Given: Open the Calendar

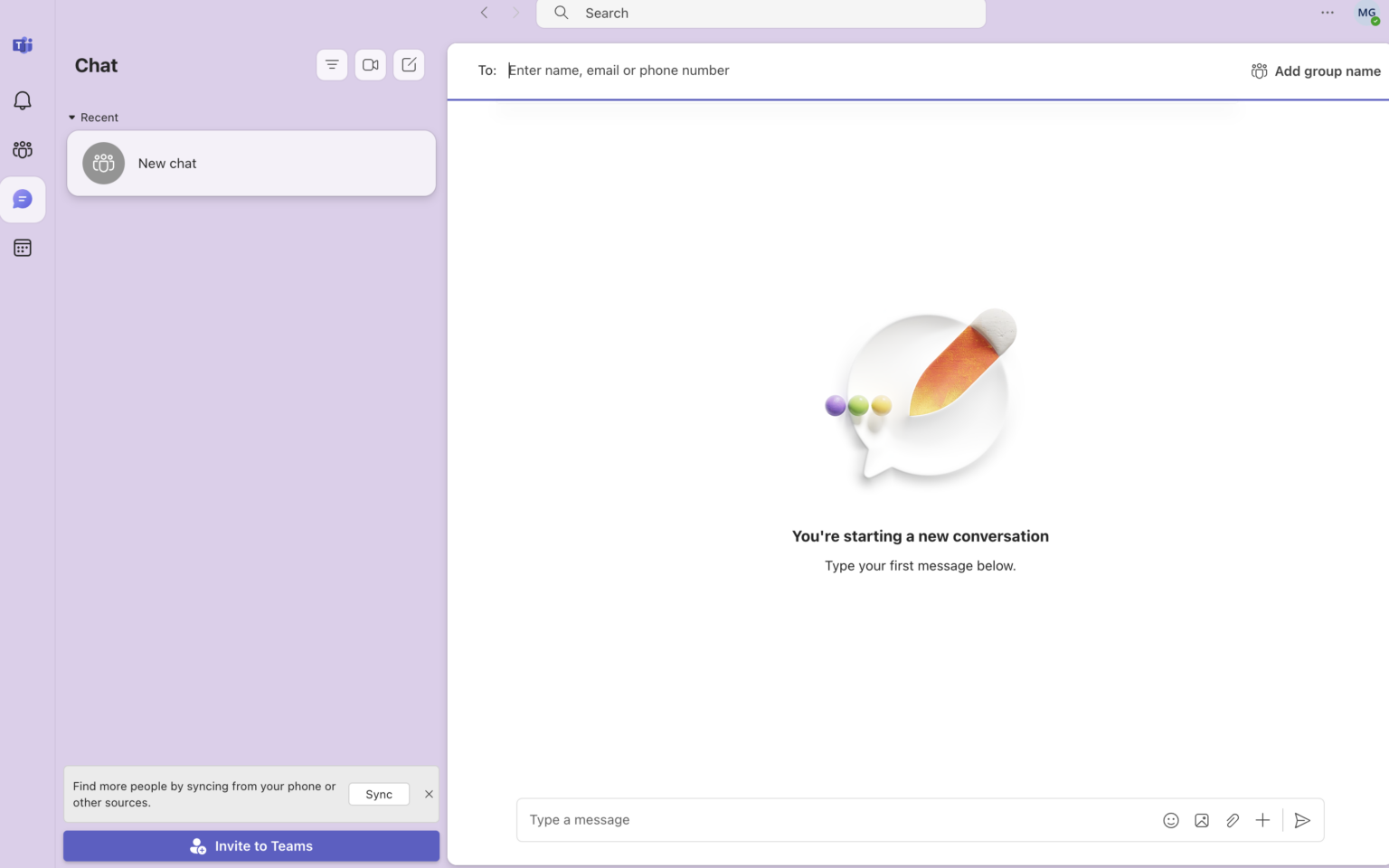Looking at the screenshot, I should point(22,247).
